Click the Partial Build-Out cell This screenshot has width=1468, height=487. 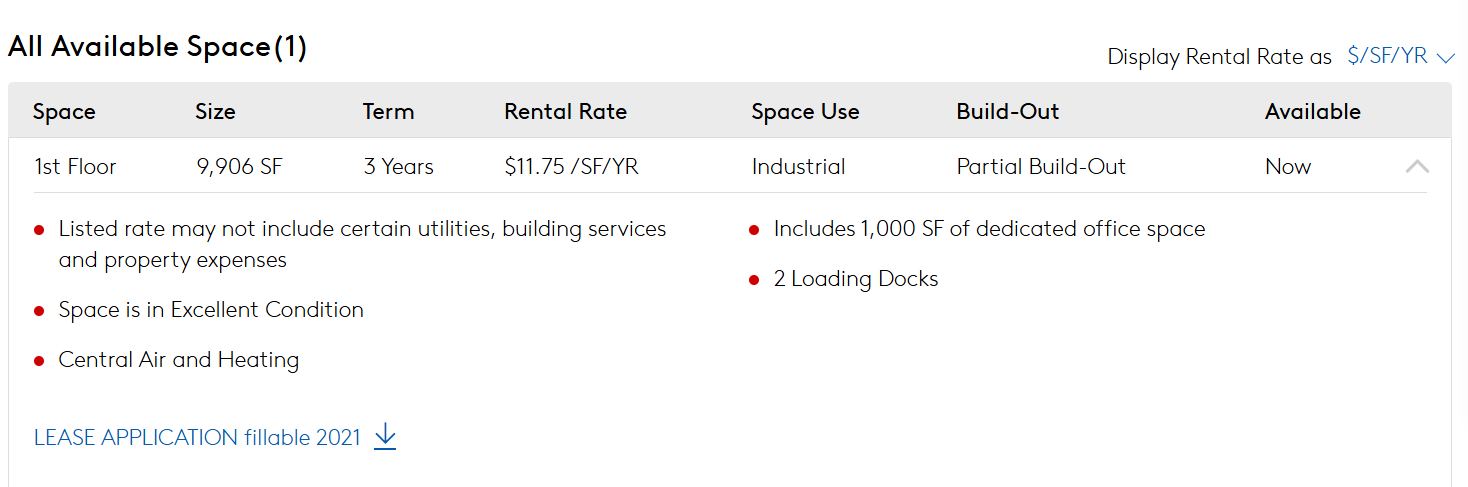(x=1041, y=167)
